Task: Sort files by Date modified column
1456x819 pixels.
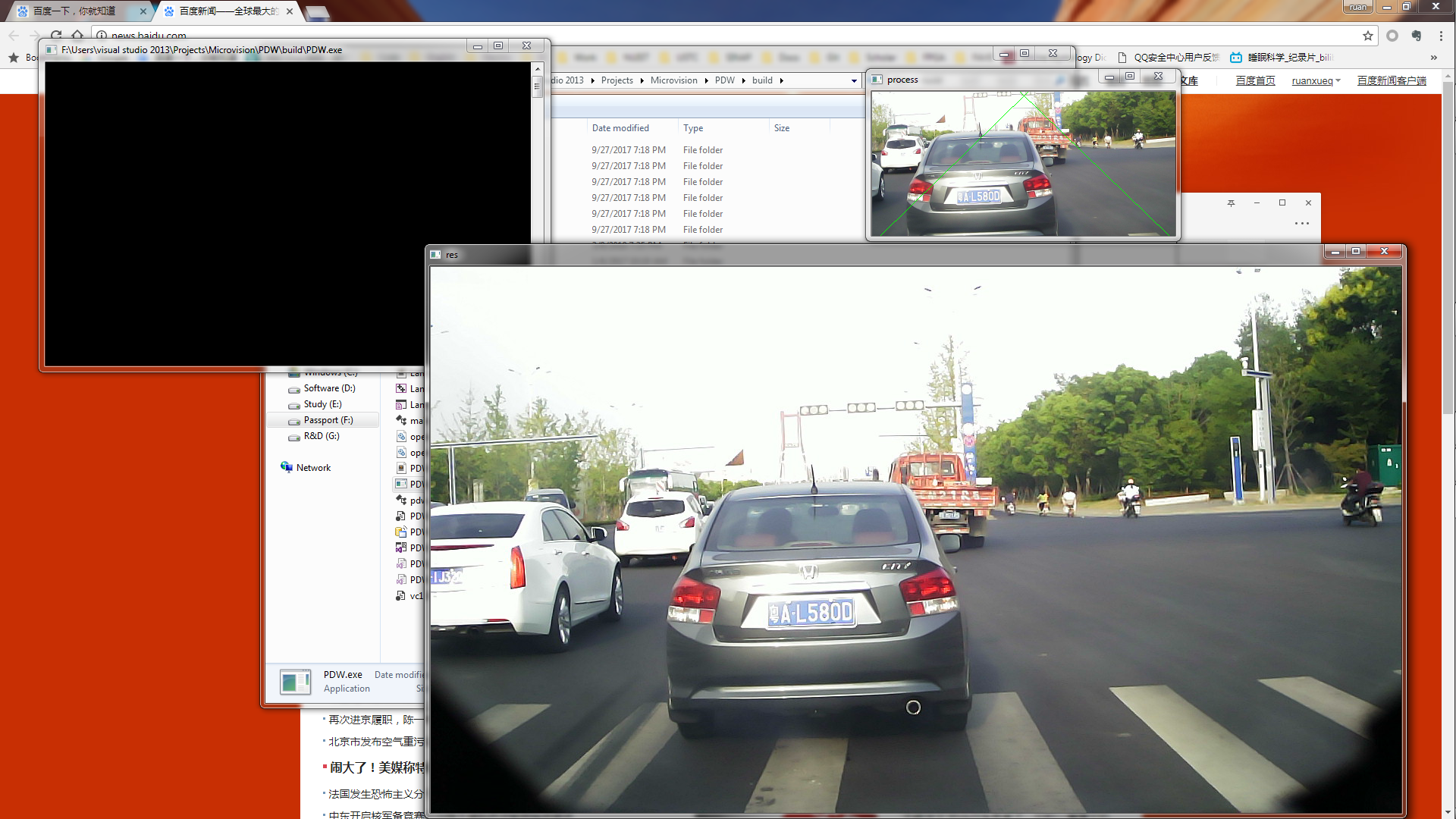Action: pyautogui.click(x=620, y=128)
